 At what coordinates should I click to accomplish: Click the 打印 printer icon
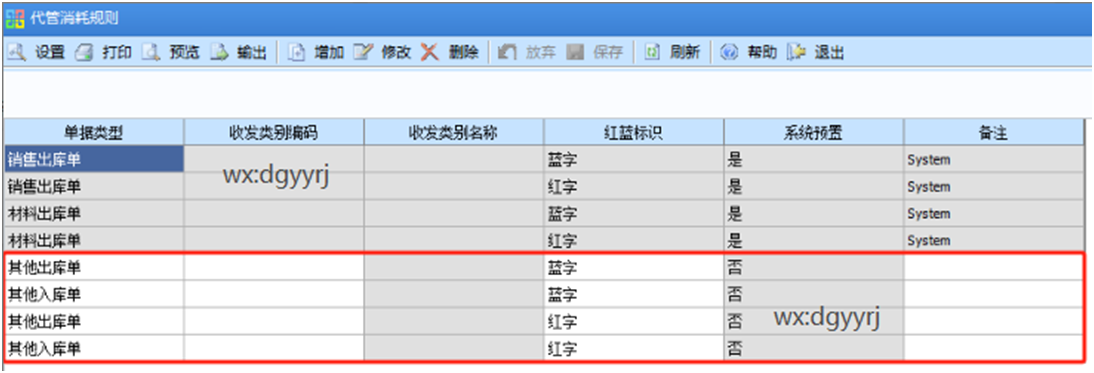click(85, 52)
